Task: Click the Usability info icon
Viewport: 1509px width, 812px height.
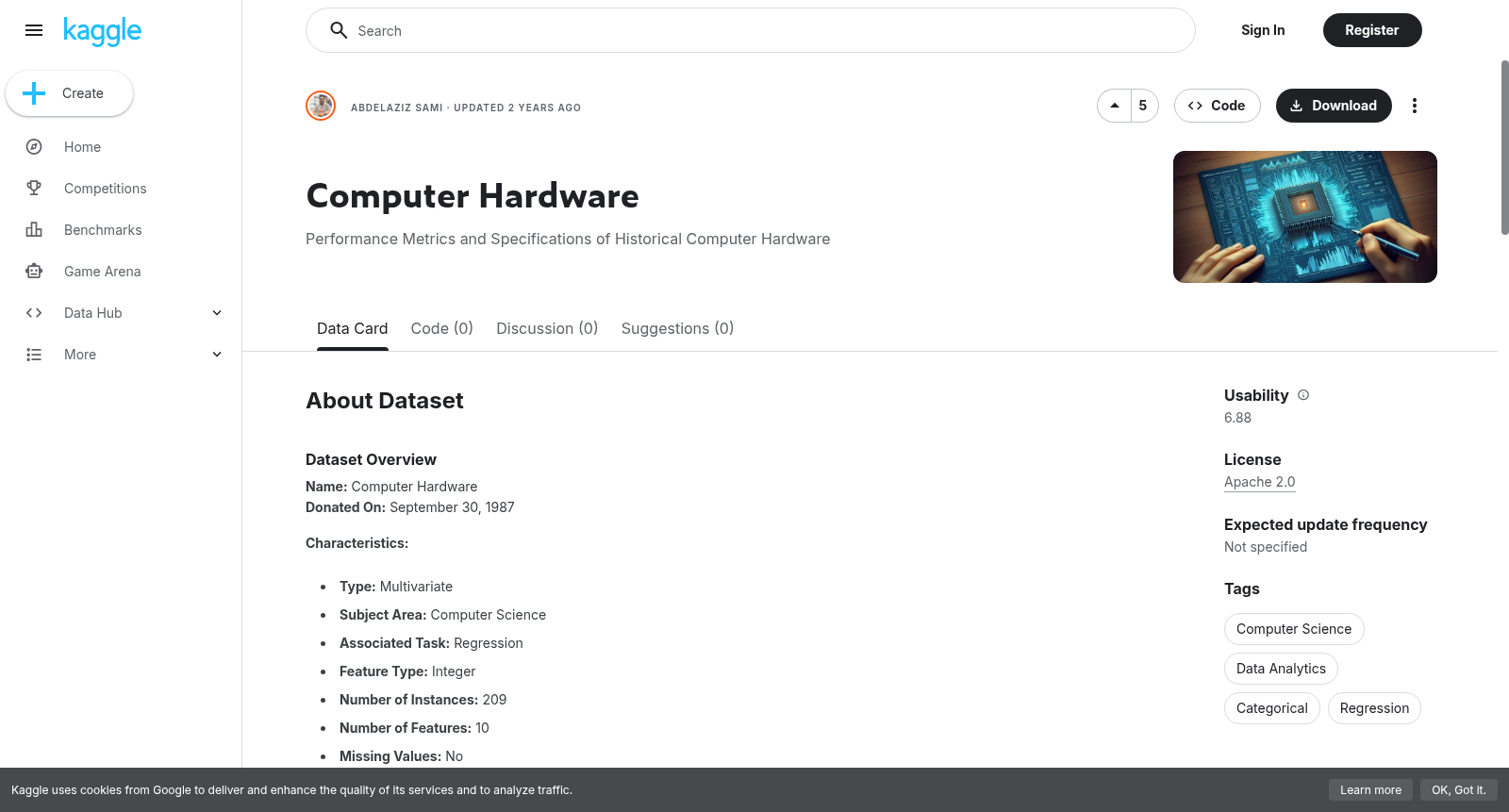Action: 1303,395
